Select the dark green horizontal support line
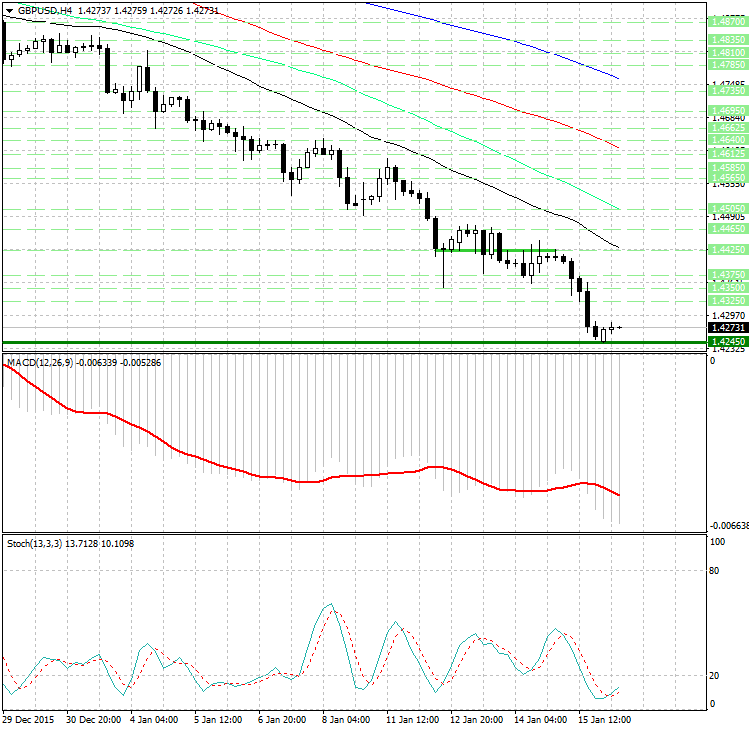Viewport: 749px width, 731px height. pyautogui.click(x=354, y=343)
